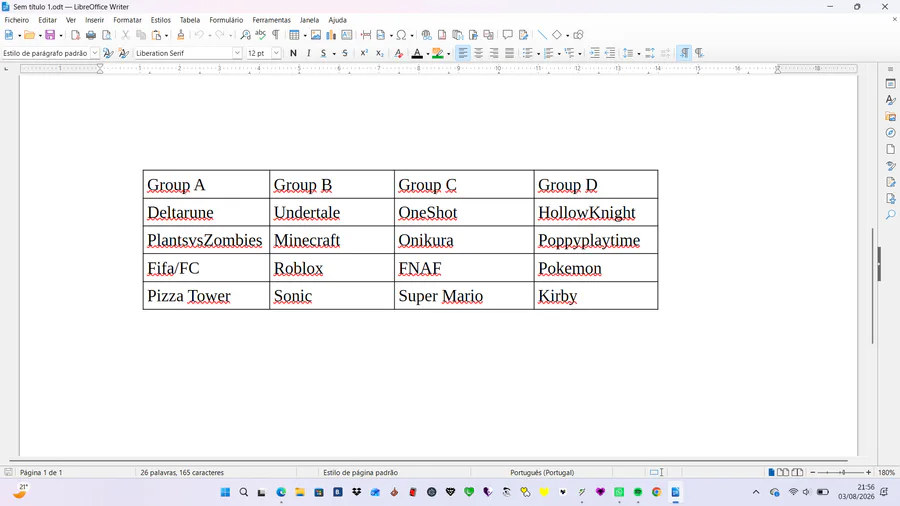Open the Tabela menu
This screenshot has height=506, width=900.
coord(189,20)
